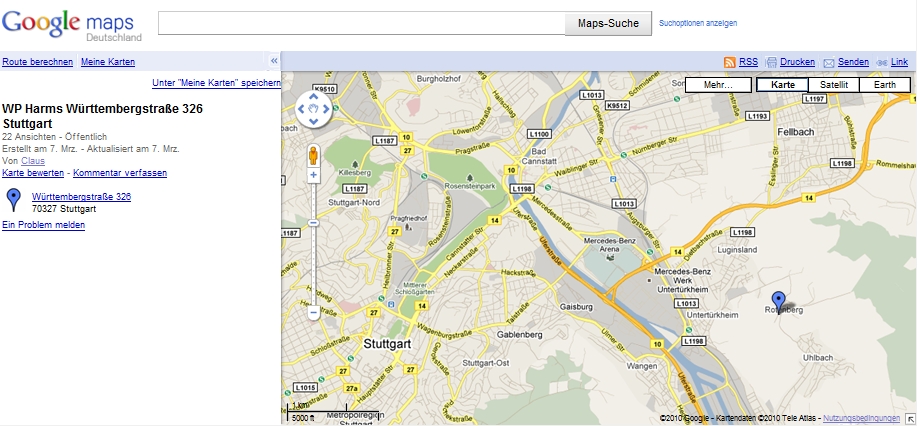Click the zoom in plus button
Screen dimensions: 918x426
pos(313,175)
